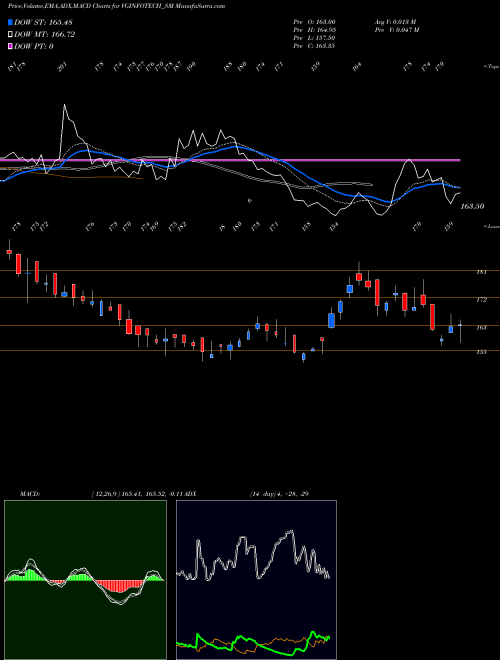The height and width of the screenshot is (660, 500).
Task: Select the 'DOW PT: 0' legend text
Action: [x=34, y=46]
